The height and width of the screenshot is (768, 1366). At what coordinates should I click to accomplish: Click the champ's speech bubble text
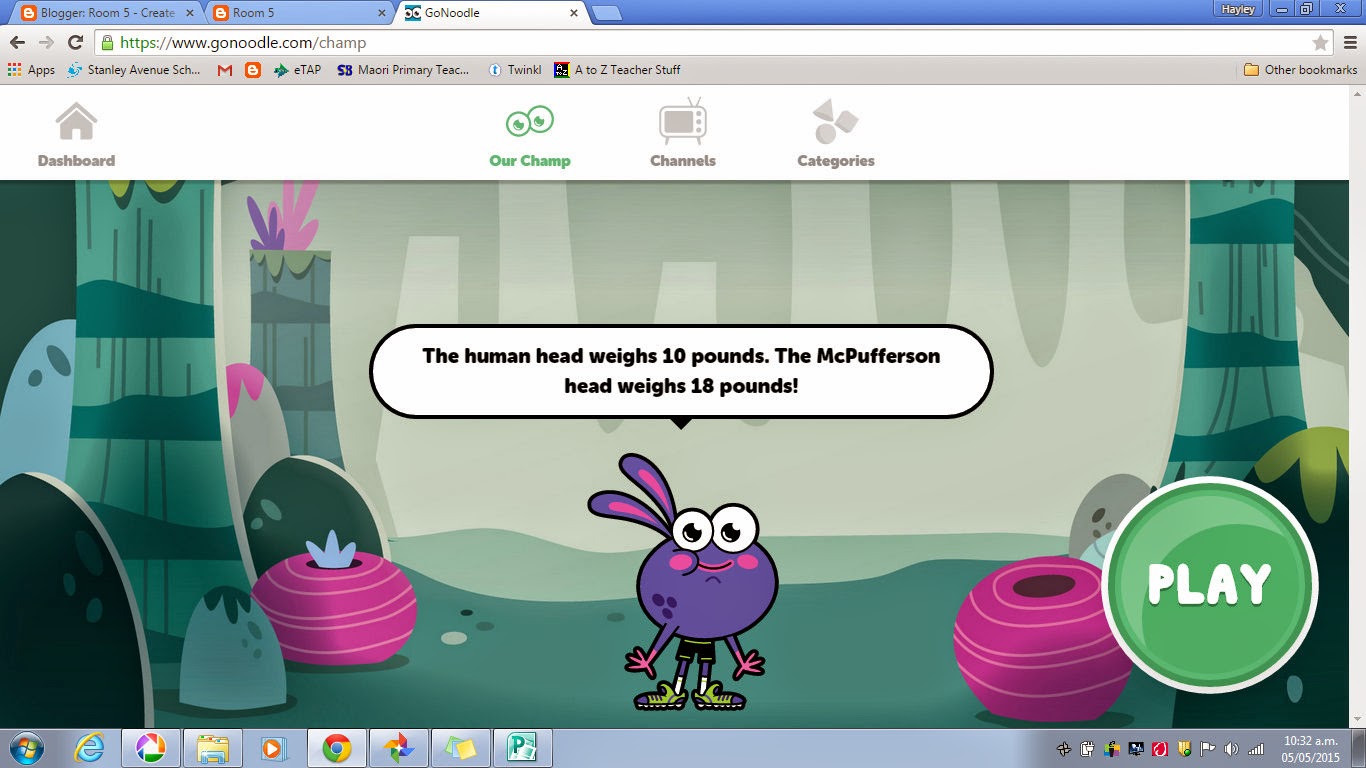point(681,370)
